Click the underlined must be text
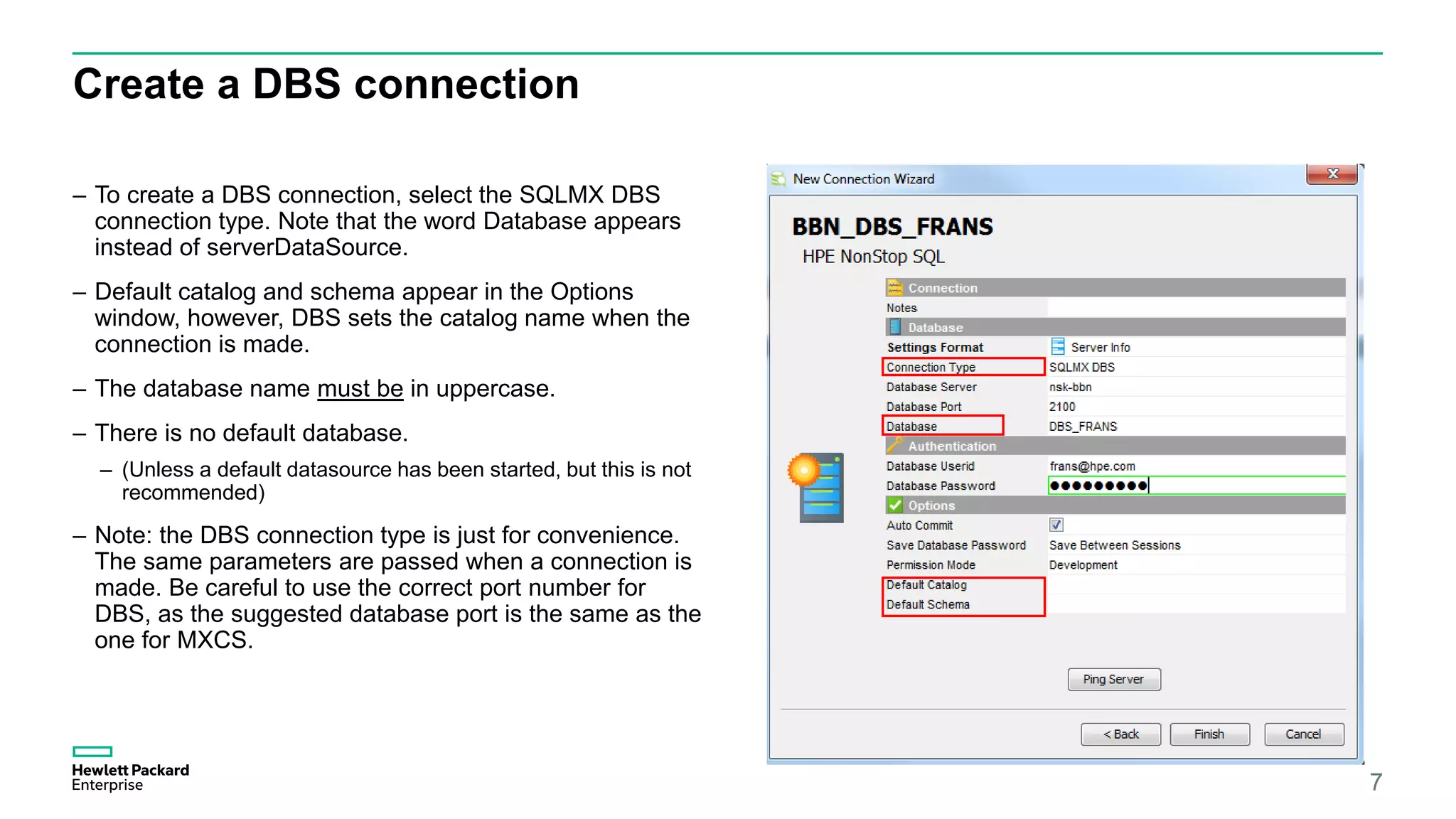Screen dimensions: 1456x819 360,389
